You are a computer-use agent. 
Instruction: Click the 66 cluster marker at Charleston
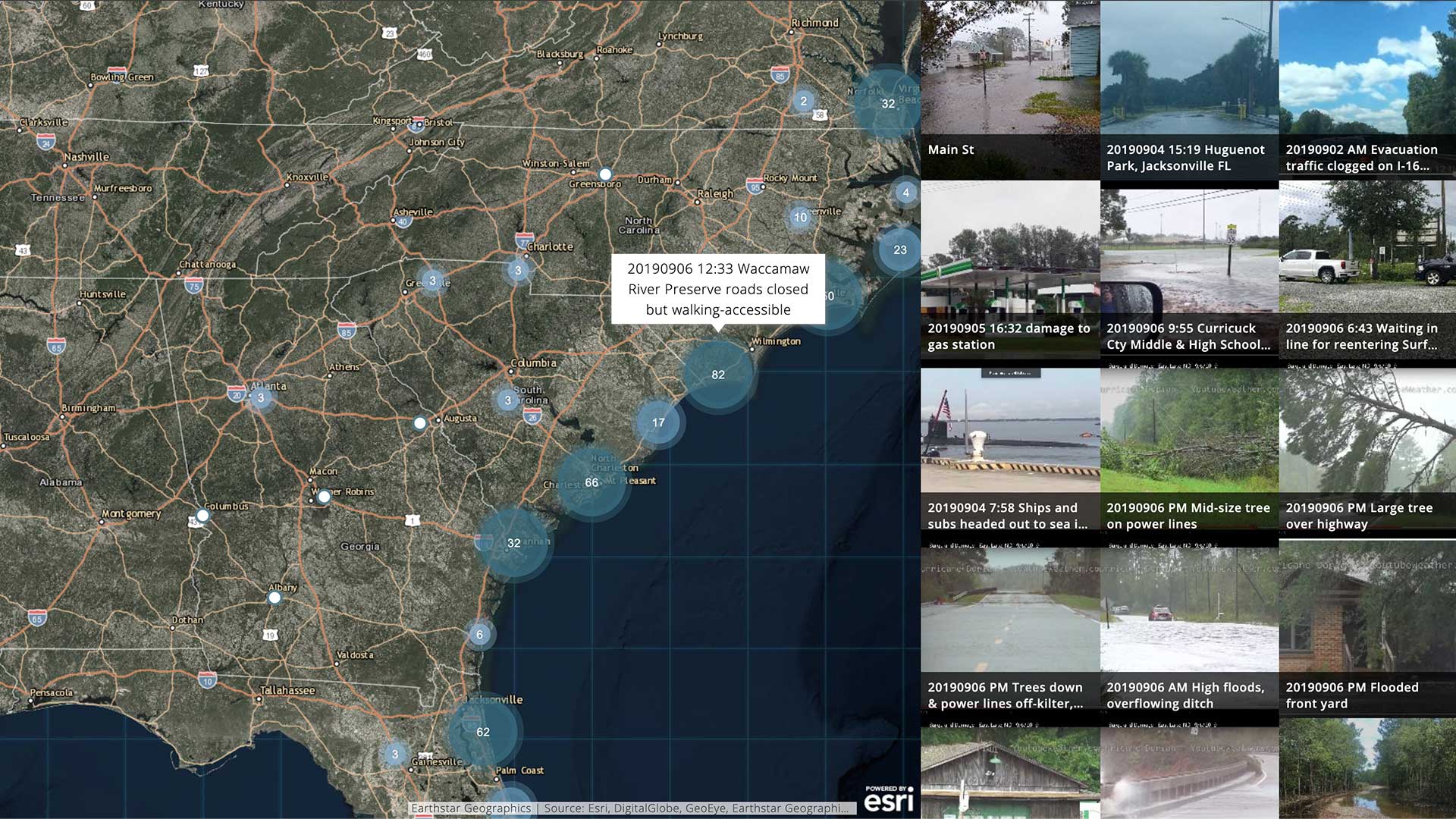point(591,482)
